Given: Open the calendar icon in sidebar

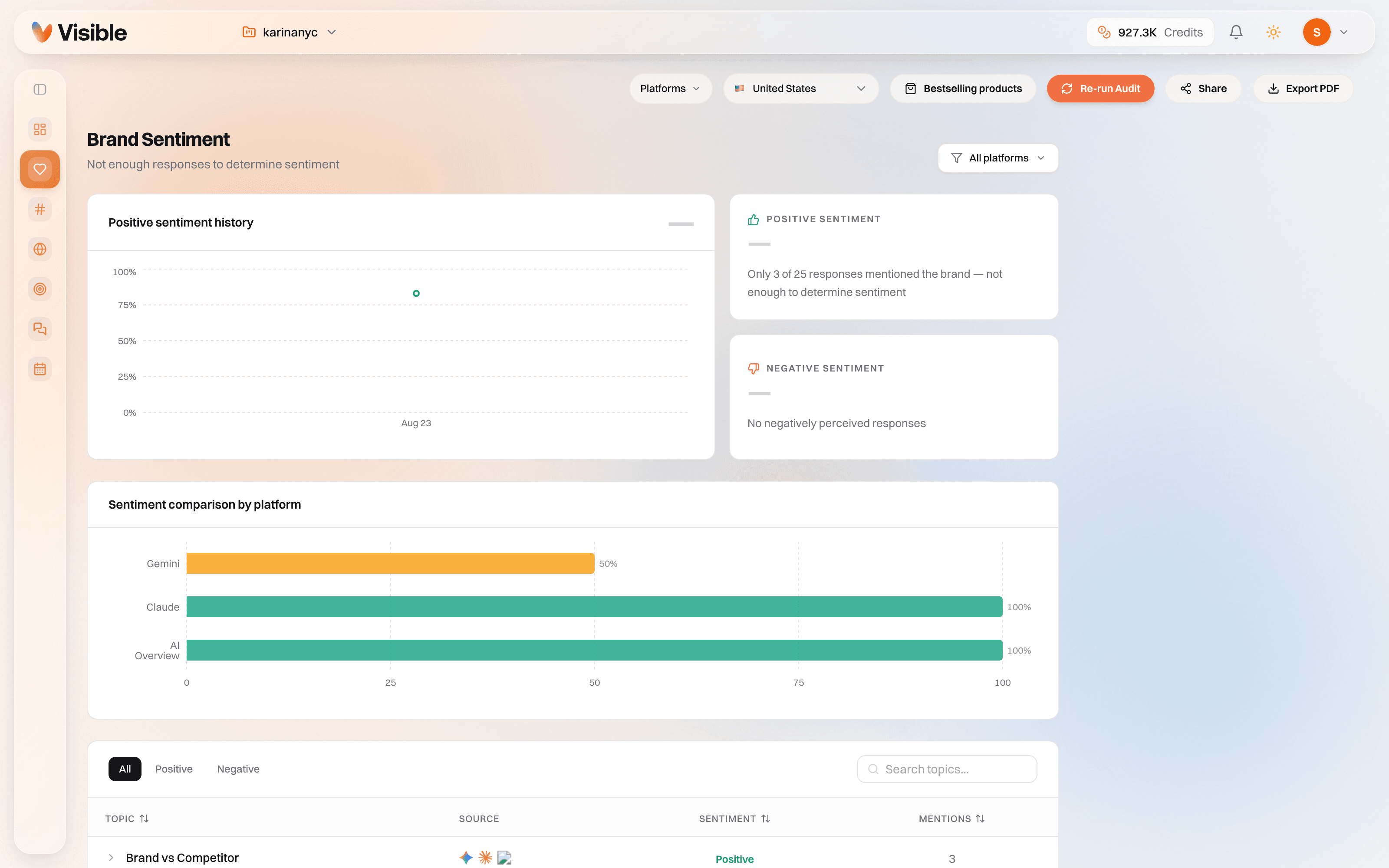Looking at the screenshot, I should point(39,369).
